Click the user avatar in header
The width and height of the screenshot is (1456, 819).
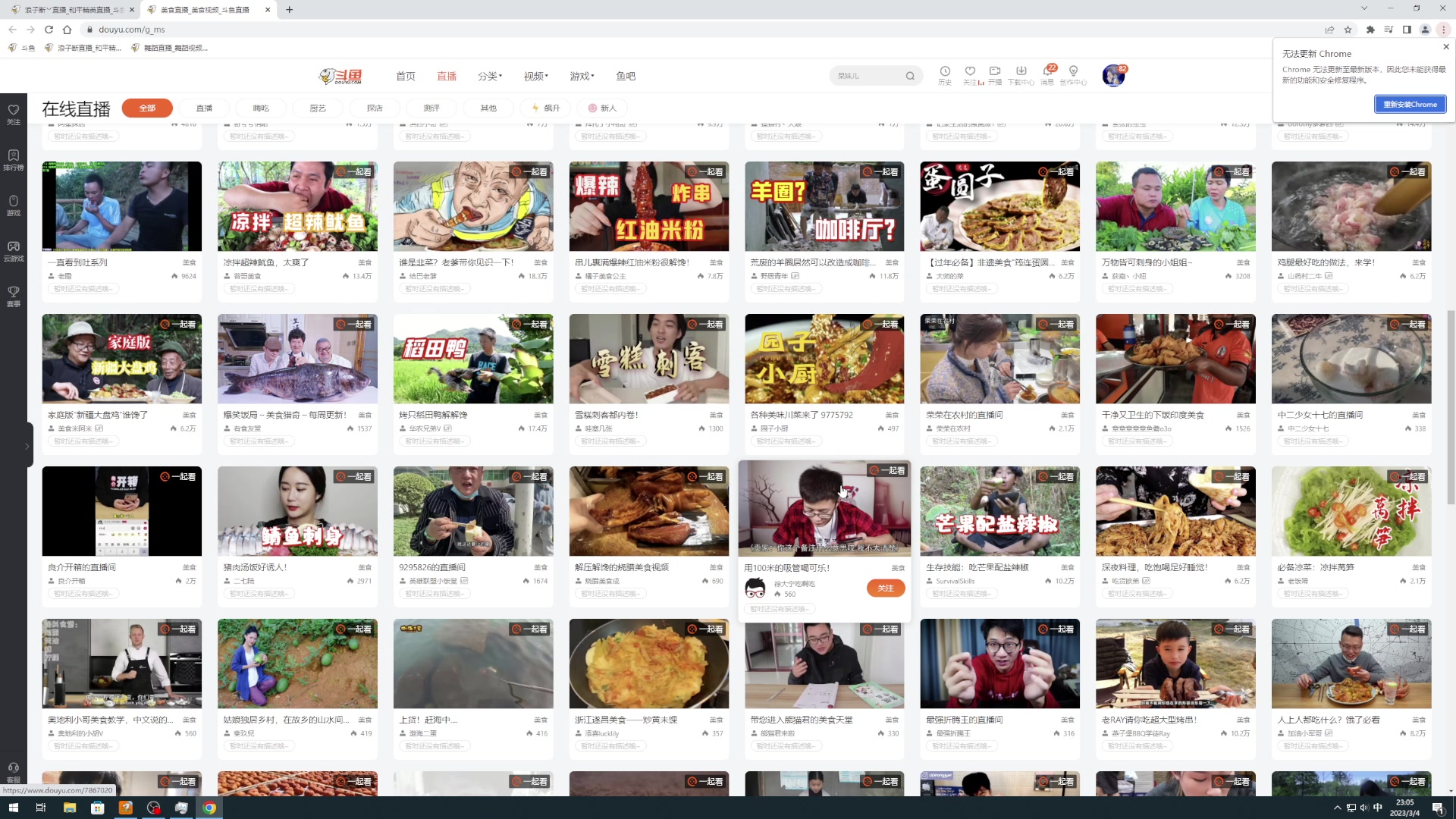[1113, 76]
